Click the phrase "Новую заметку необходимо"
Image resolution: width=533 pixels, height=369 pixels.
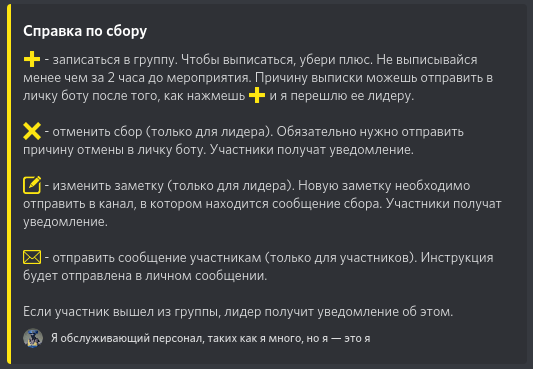click(x=384, y=186)
